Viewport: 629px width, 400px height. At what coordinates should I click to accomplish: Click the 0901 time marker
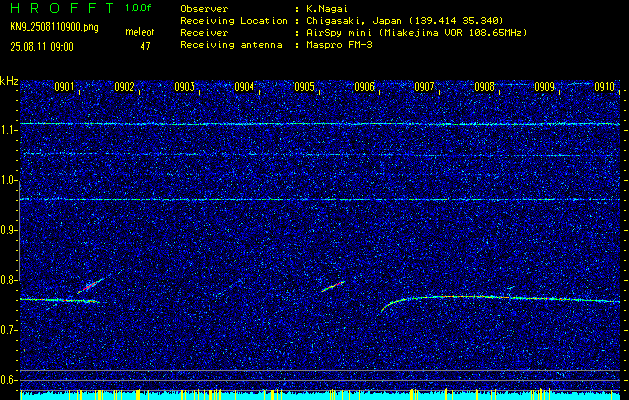tap(64, 87)
